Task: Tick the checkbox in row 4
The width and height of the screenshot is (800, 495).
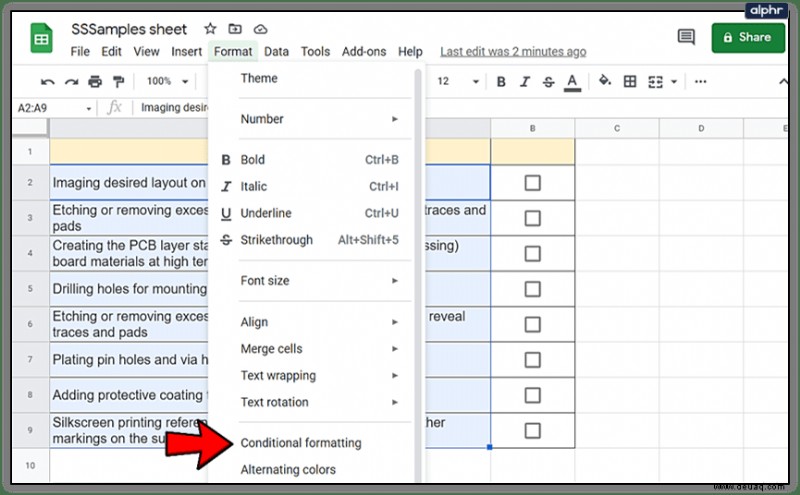Action: tap(532, 254)
